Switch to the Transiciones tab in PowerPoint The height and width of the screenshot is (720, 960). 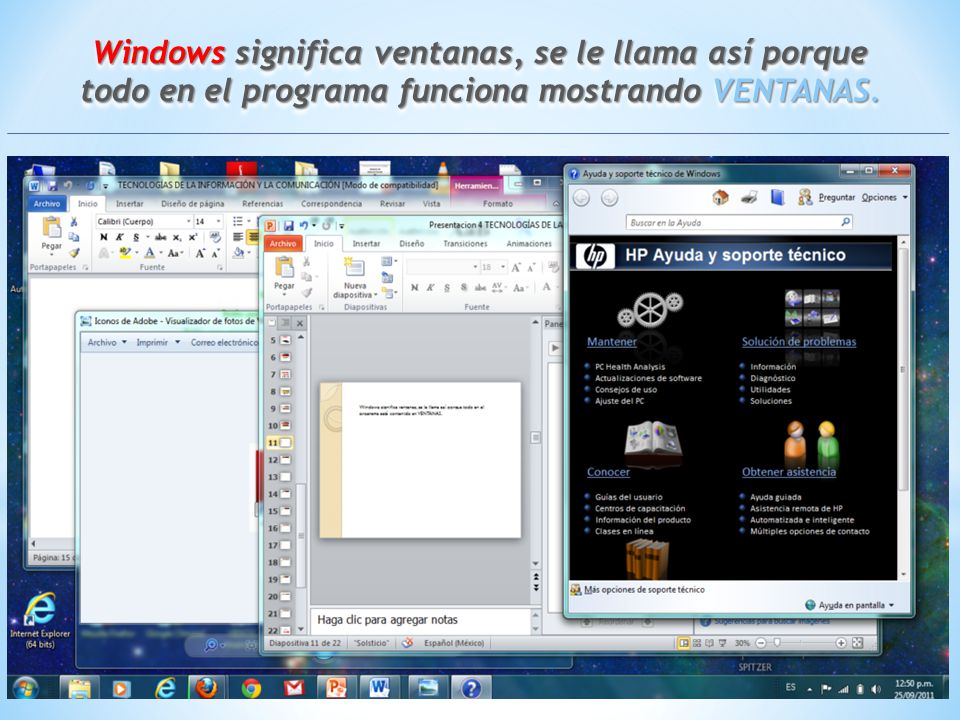click(x=465, y=244)
